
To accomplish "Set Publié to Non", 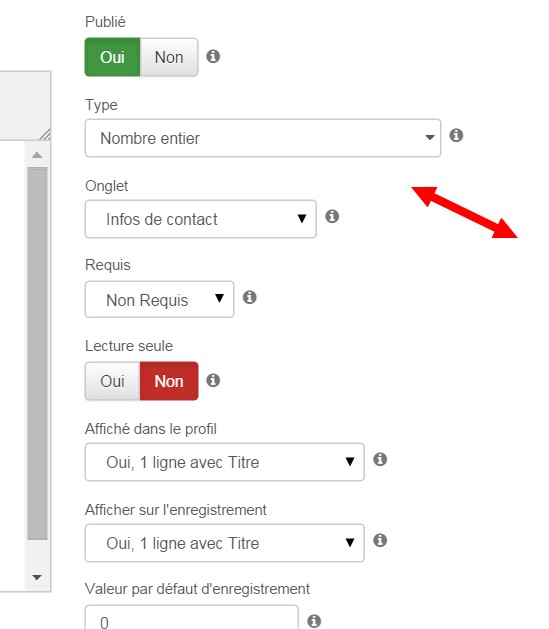I will coord(169,57).
